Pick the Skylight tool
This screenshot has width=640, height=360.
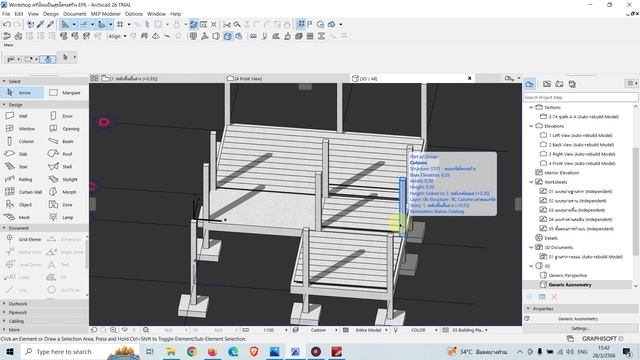point(65,179)
